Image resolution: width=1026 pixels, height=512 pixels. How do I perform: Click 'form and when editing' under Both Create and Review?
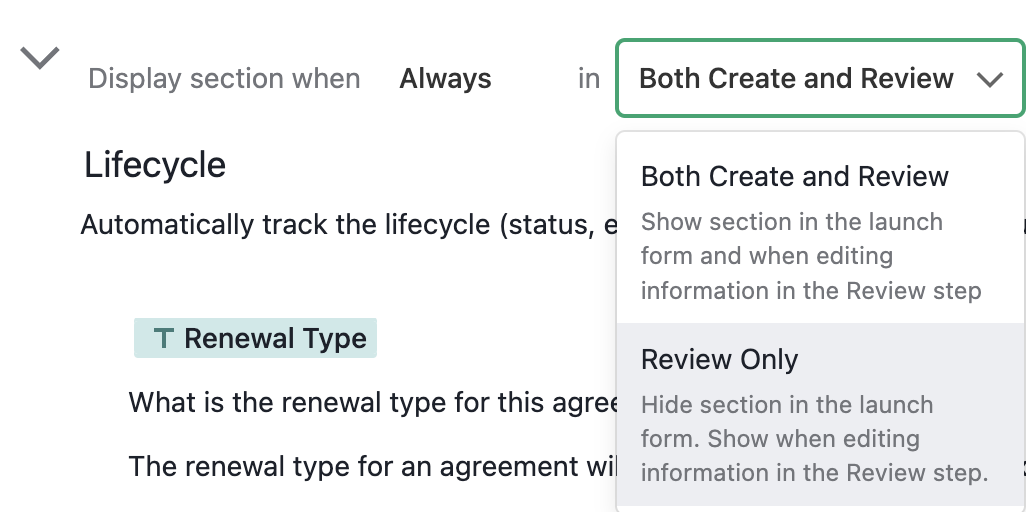tap(767, 256)
